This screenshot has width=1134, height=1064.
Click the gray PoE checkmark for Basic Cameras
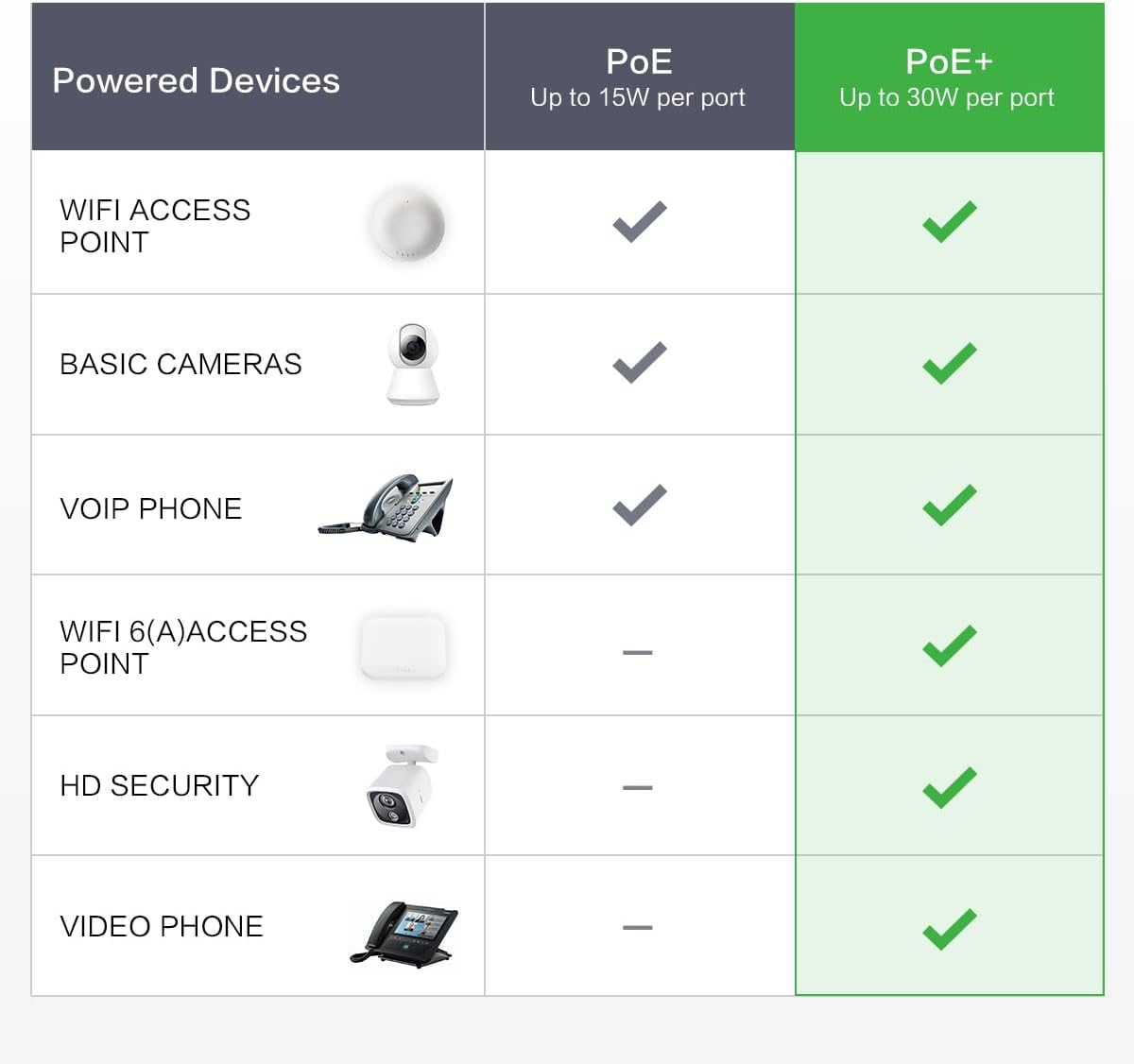pos(640,363)
